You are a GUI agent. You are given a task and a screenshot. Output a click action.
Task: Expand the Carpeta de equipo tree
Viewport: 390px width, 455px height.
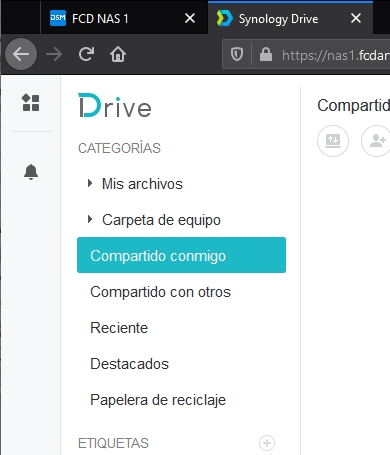90,219
